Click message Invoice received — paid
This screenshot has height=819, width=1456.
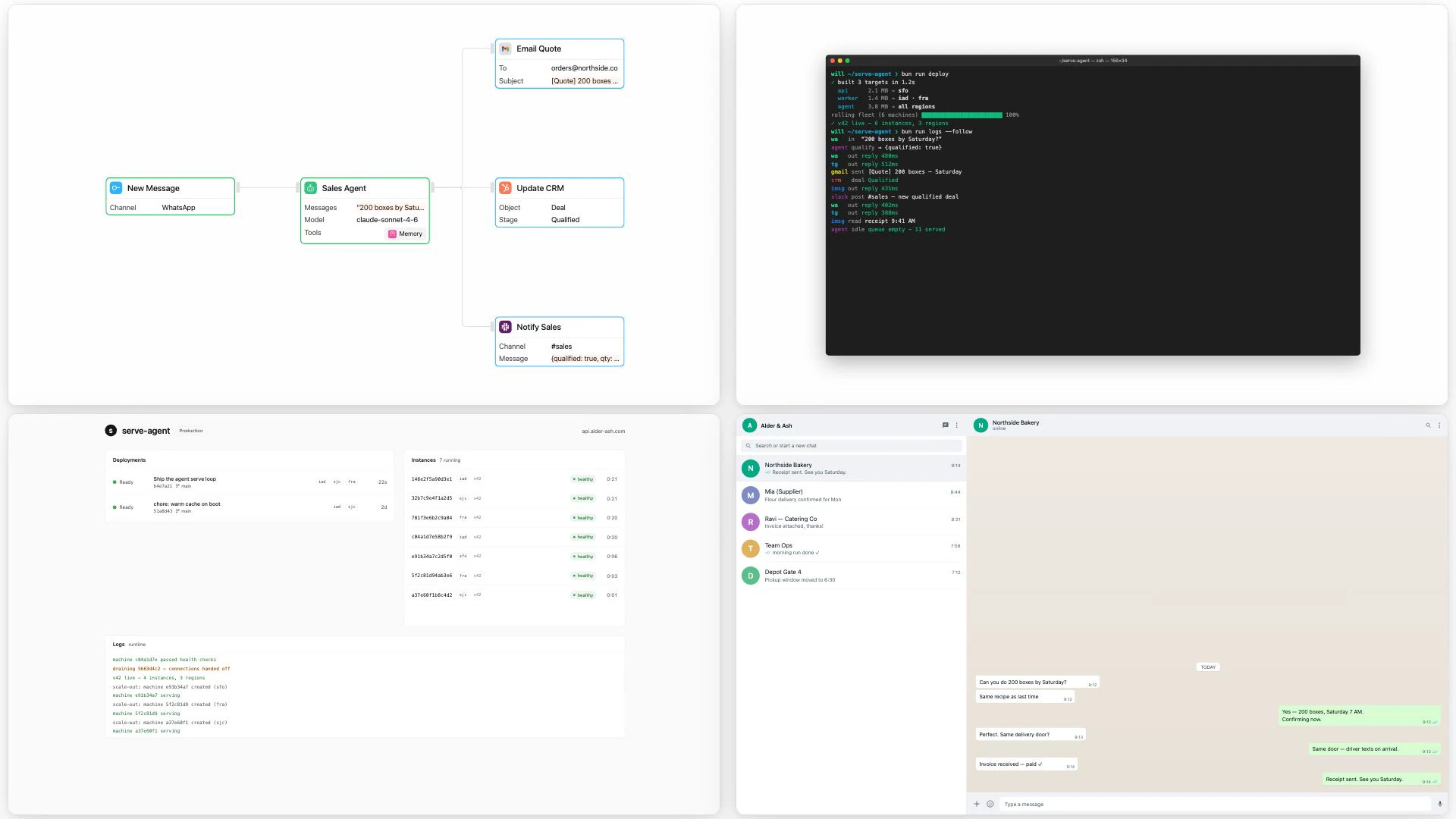[x=1026, y=764]
